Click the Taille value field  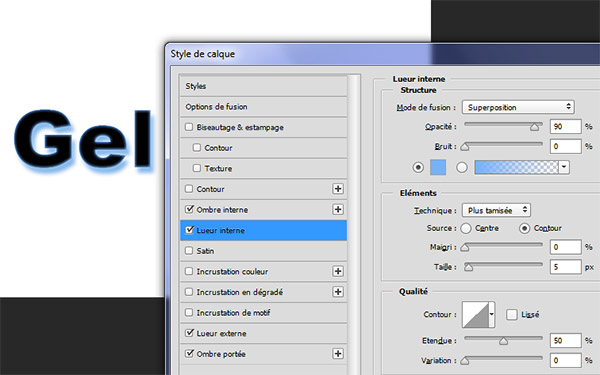coord(566,267)
